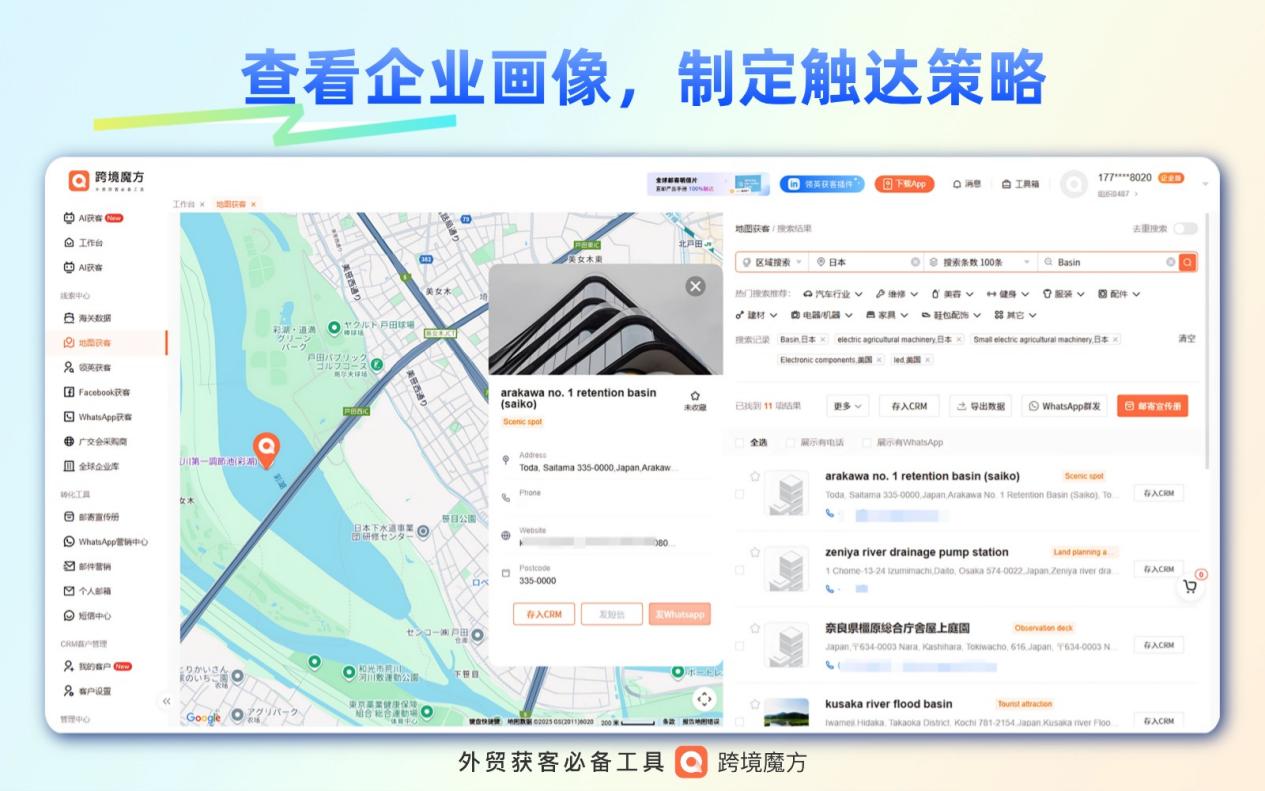Open 海关数据 in the sidebar
1265x791 pixels.
(88, 318)
